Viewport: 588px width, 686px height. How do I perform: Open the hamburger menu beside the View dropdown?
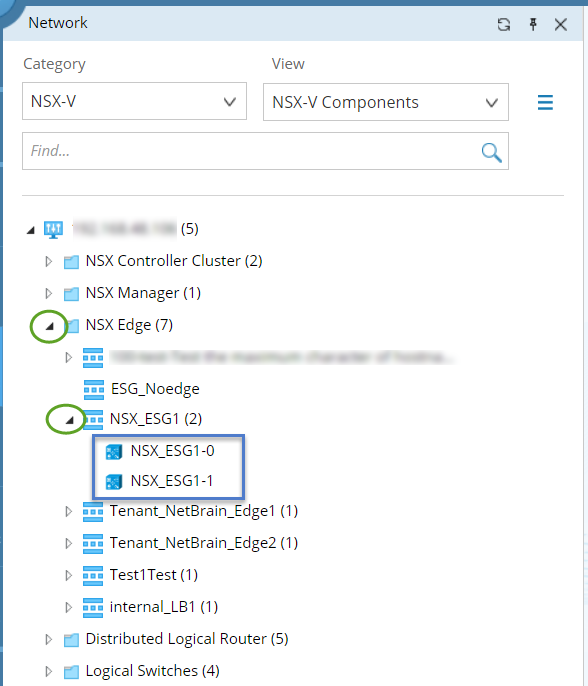(545, 102)
